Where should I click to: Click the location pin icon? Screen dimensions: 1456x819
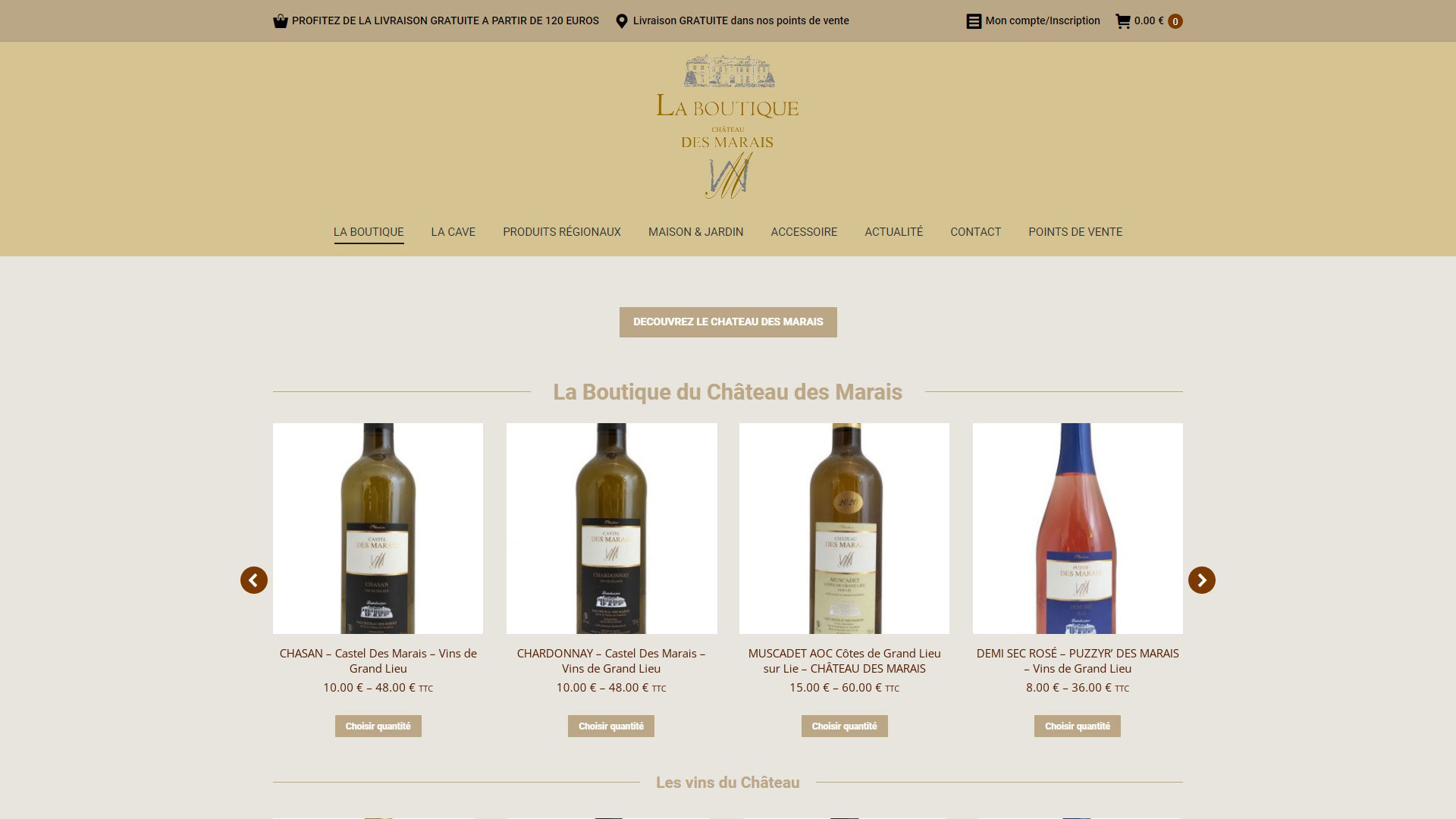[622, 21]
